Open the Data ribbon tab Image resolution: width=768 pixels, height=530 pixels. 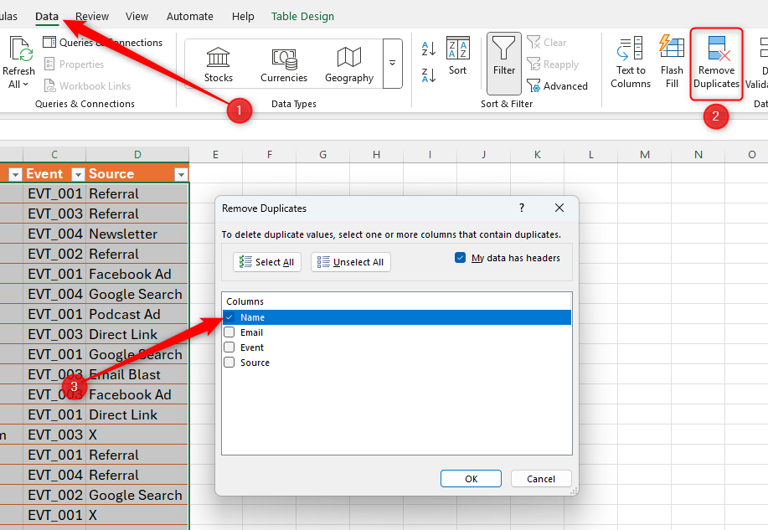point(47,16)
